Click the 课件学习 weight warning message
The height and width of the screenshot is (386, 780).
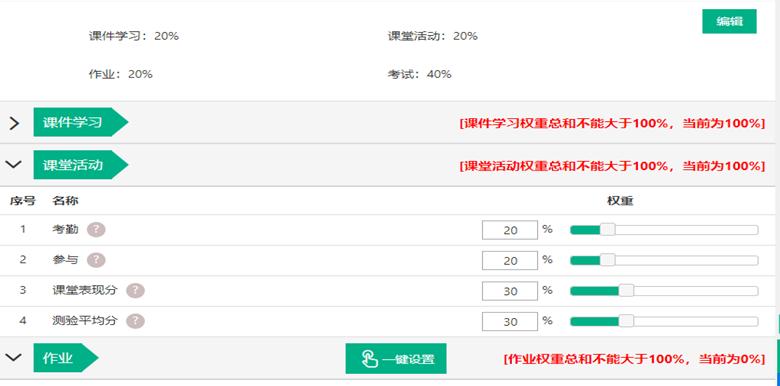click(612, 124)
